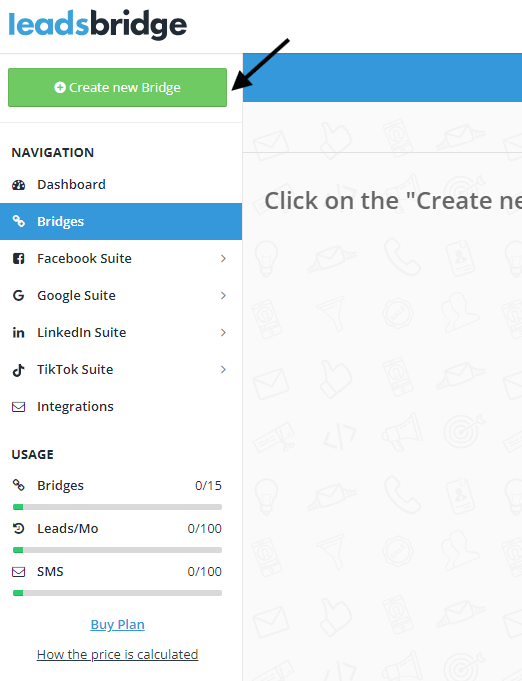Click the Facebook Suite logo icon
The image size is (522, 681).
pos(18,258)
